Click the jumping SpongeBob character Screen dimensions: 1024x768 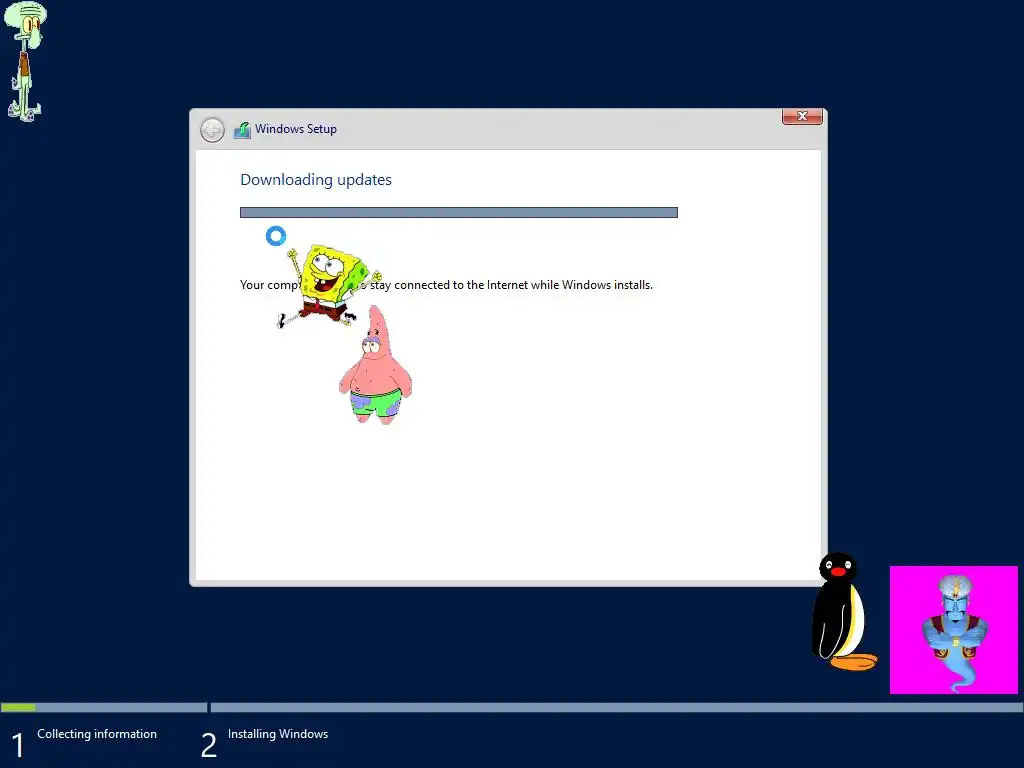click(x=330, y=286)
